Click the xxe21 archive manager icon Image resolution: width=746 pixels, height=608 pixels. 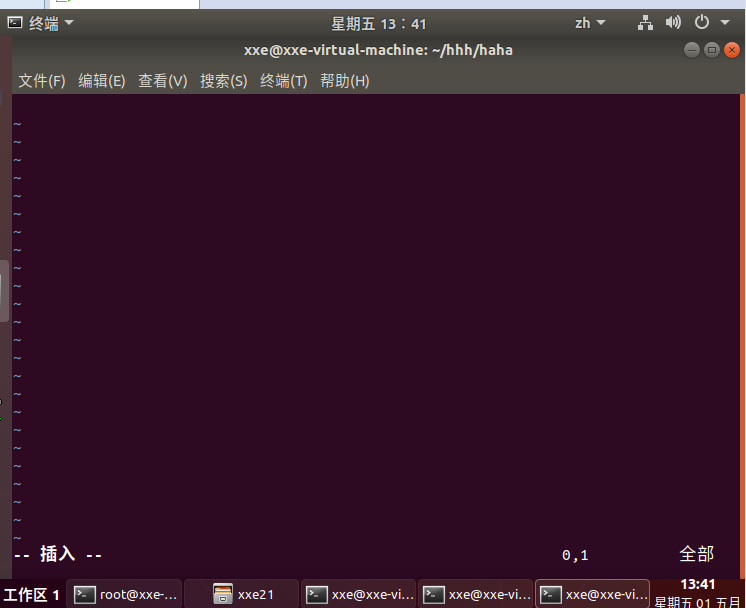[223, 594]
